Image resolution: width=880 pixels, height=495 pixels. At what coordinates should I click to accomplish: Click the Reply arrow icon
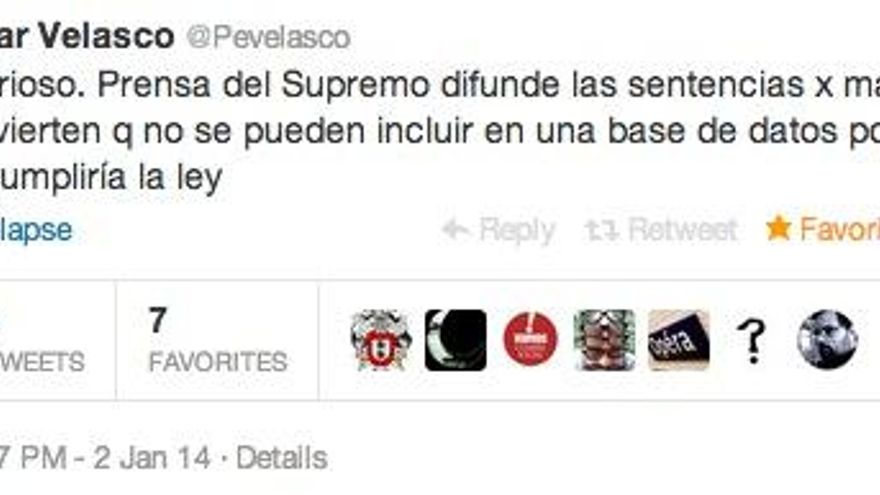point(455,230)
